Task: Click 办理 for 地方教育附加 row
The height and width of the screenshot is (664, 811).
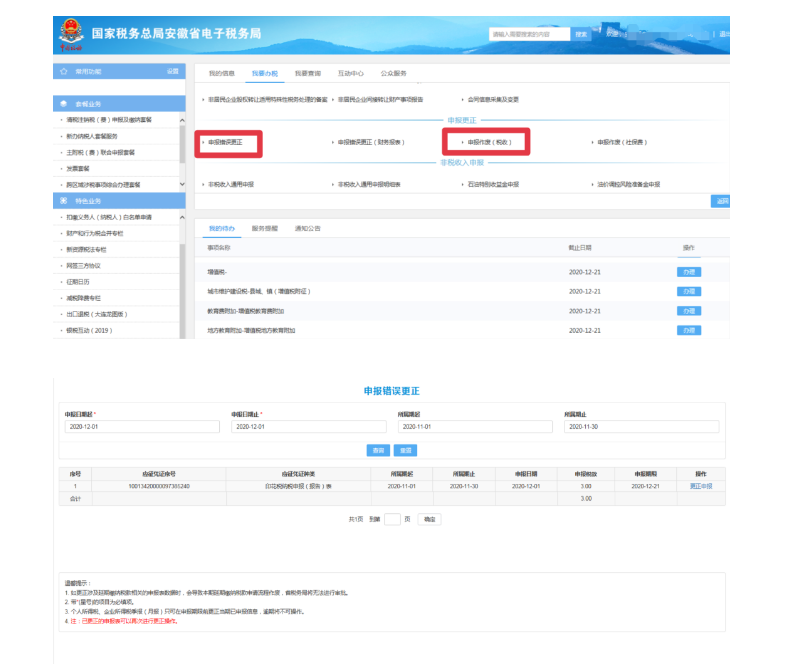Action: pos(689,330)
